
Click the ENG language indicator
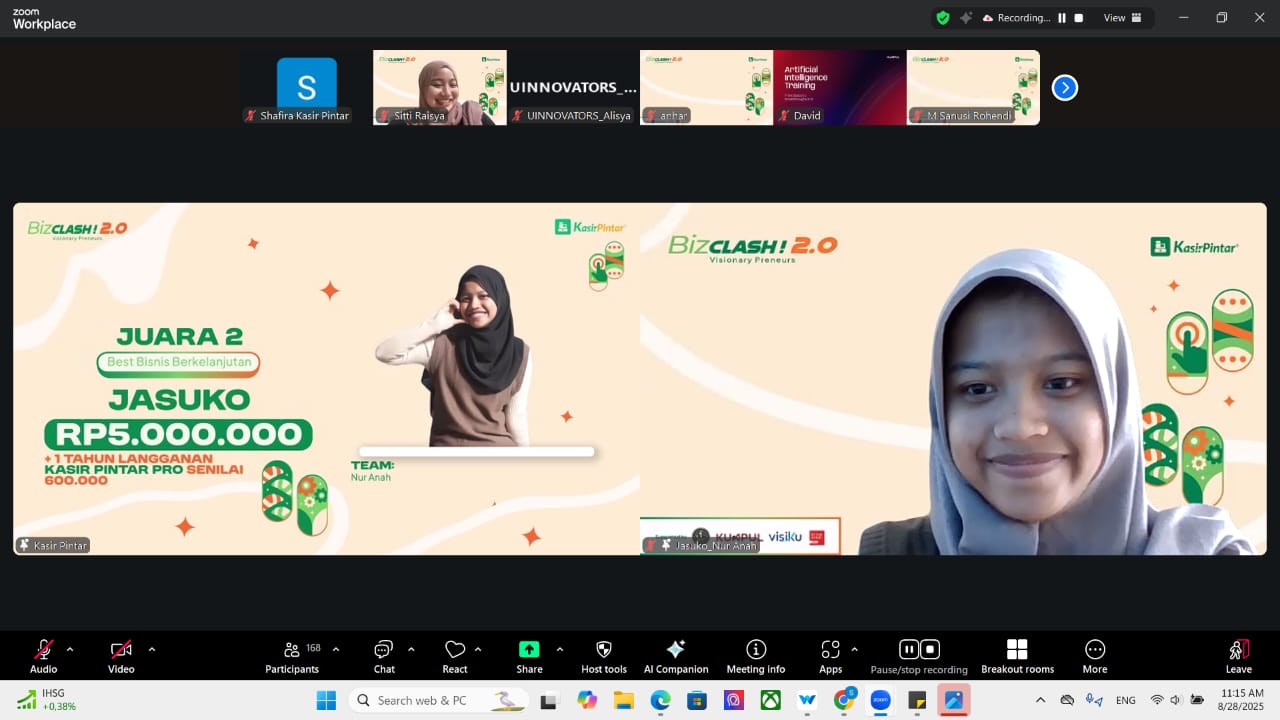pyautogui.click(x=1126, y=700)
